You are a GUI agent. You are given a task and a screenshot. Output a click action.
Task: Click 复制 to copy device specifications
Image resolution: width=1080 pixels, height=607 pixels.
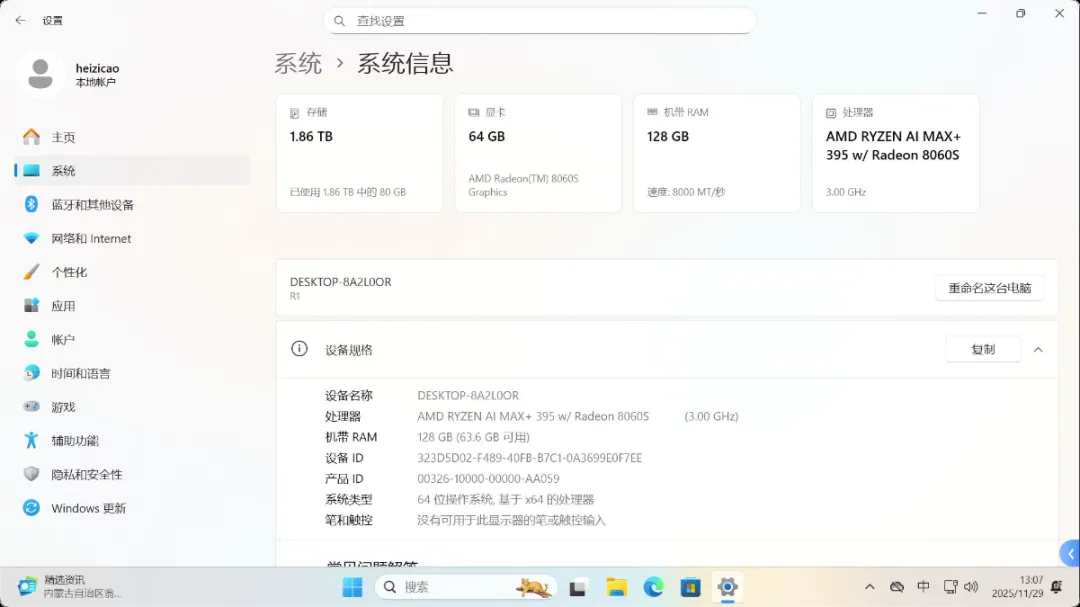coord(982,350)
